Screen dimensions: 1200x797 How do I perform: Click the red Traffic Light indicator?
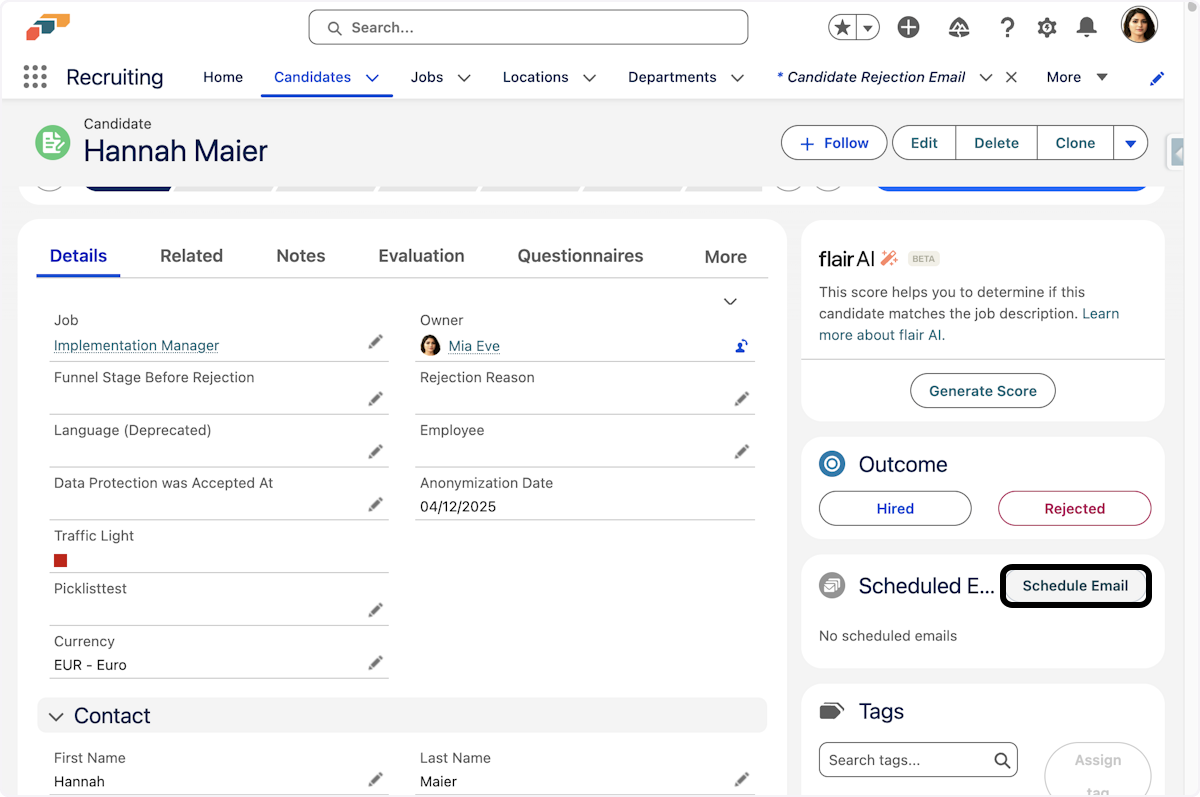61,561
